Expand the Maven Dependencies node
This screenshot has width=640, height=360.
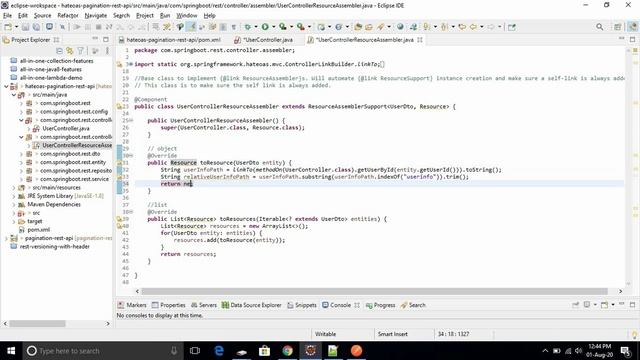point(13,204)
